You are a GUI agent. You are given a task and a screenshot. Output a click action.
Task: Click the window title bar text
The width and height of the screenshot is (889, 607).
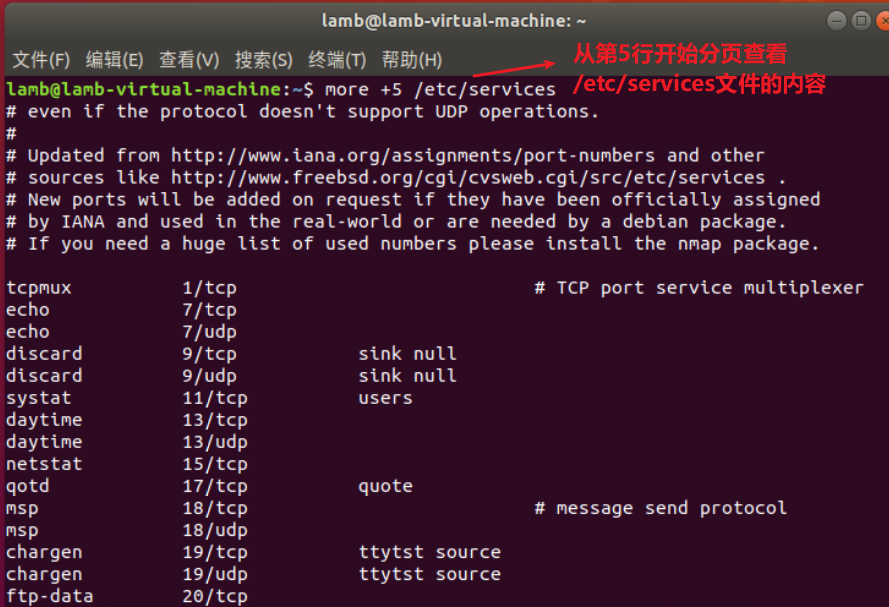point(454,20)
